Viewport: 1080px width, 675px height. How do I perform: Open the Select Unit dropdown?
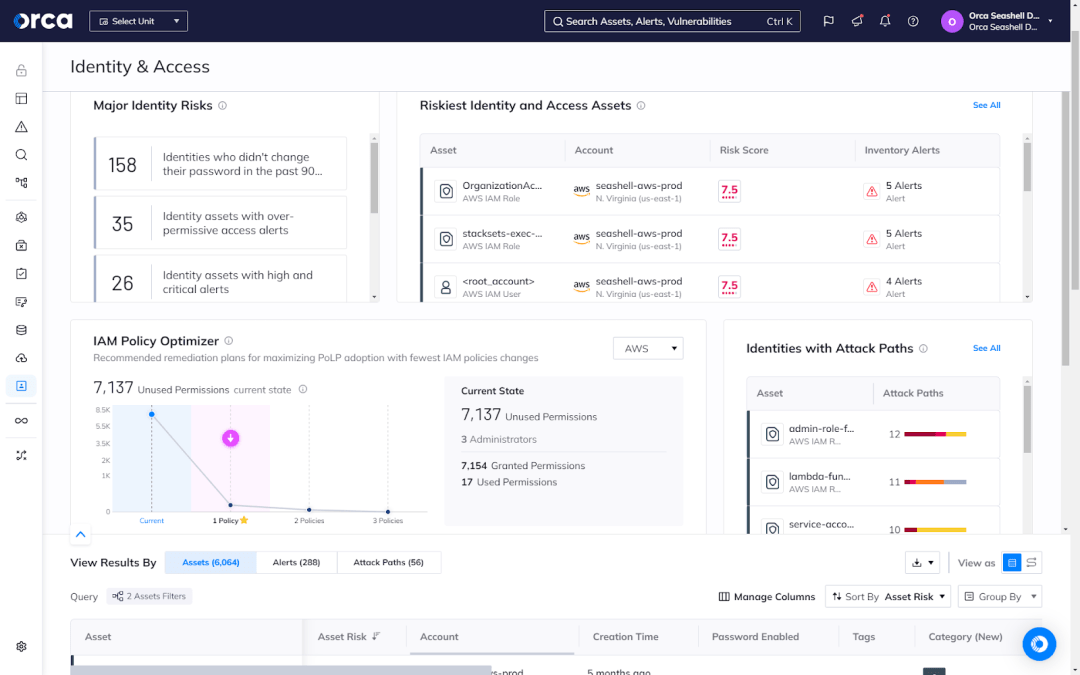[x=138, y=21]
